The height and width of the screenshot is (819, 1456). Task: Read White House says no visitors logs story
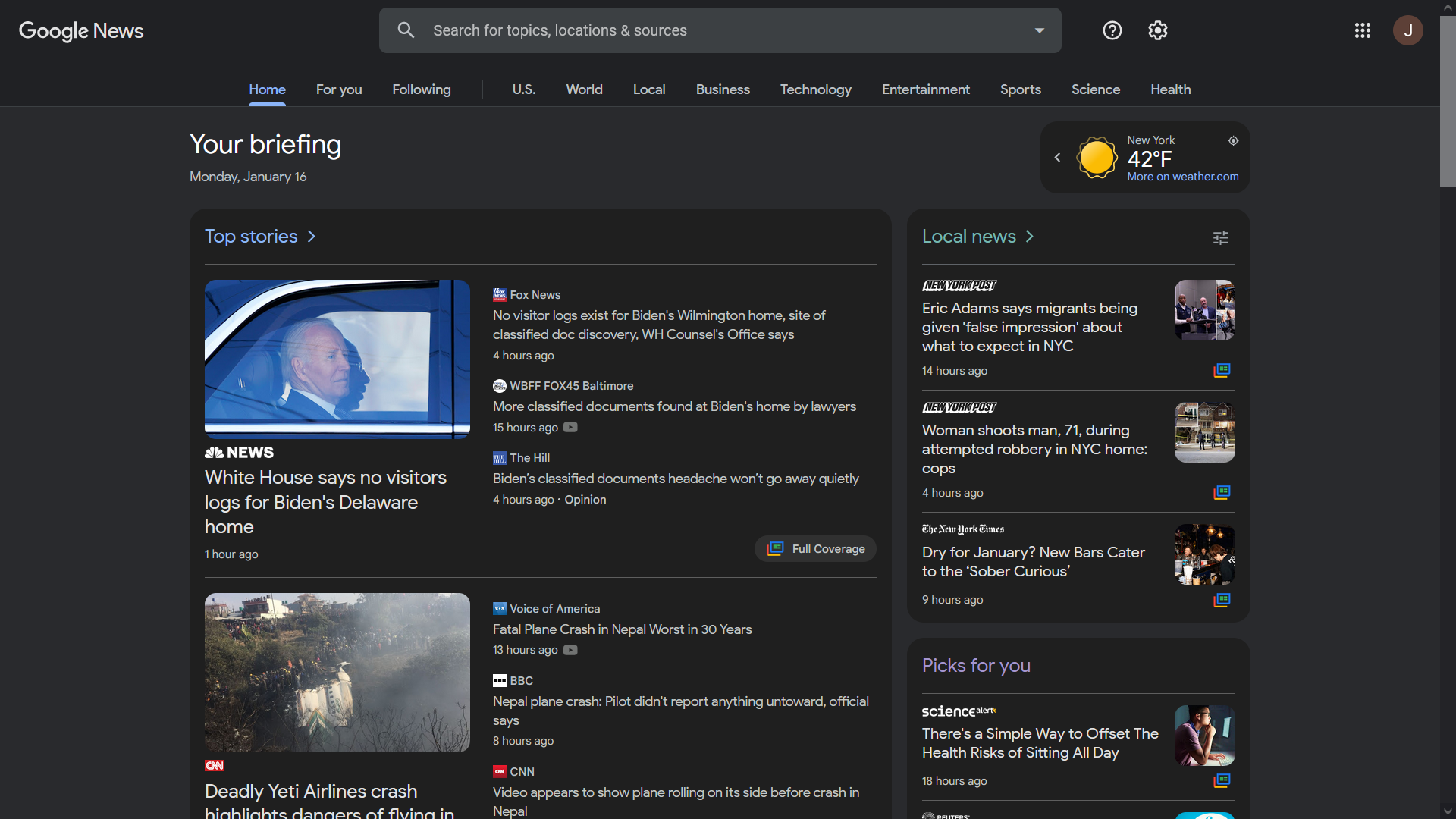pyautogui.click(x=325, y=502)
